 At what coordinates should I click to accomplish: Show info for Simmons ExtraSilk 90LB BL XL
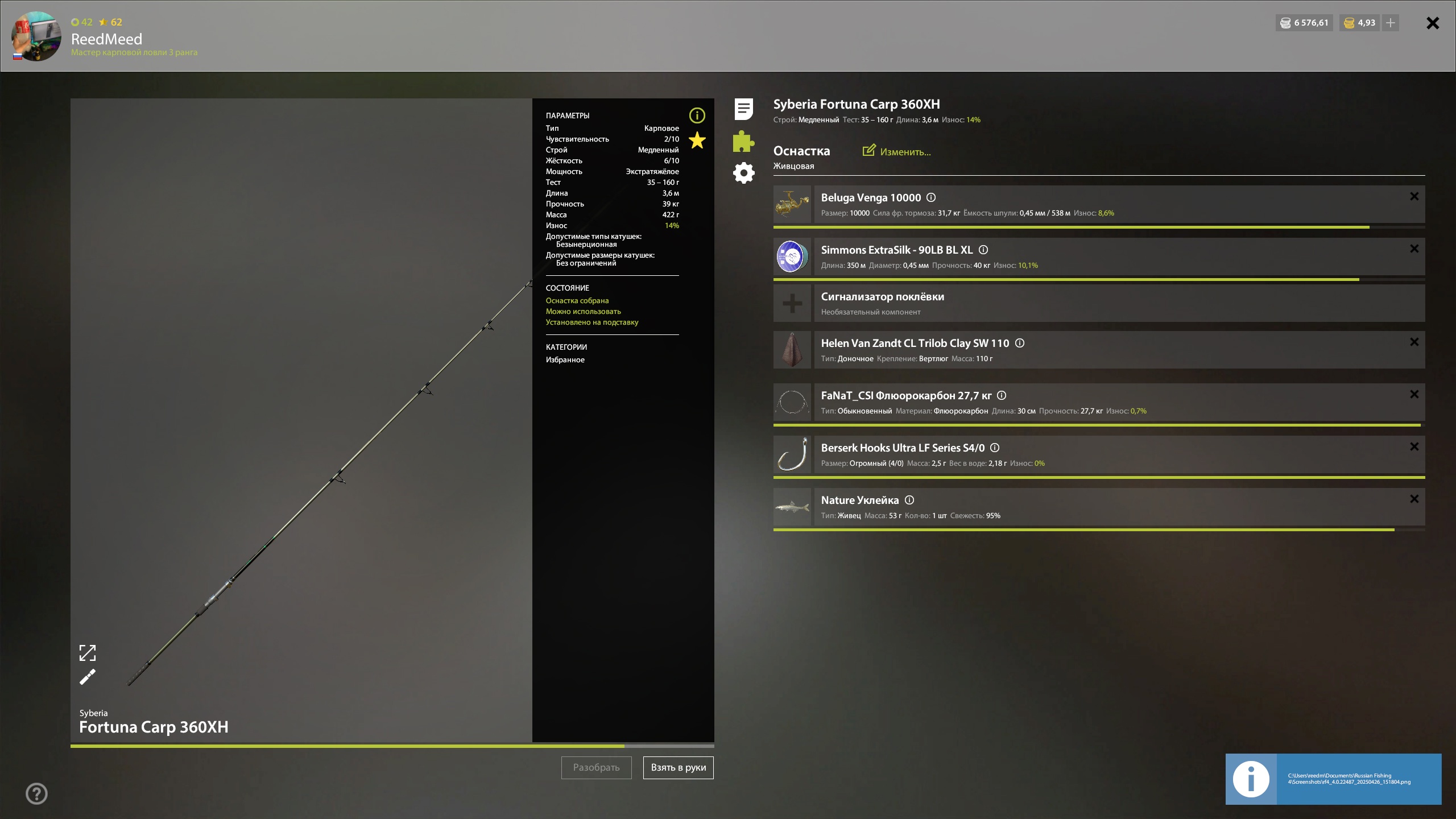[983, 250]
